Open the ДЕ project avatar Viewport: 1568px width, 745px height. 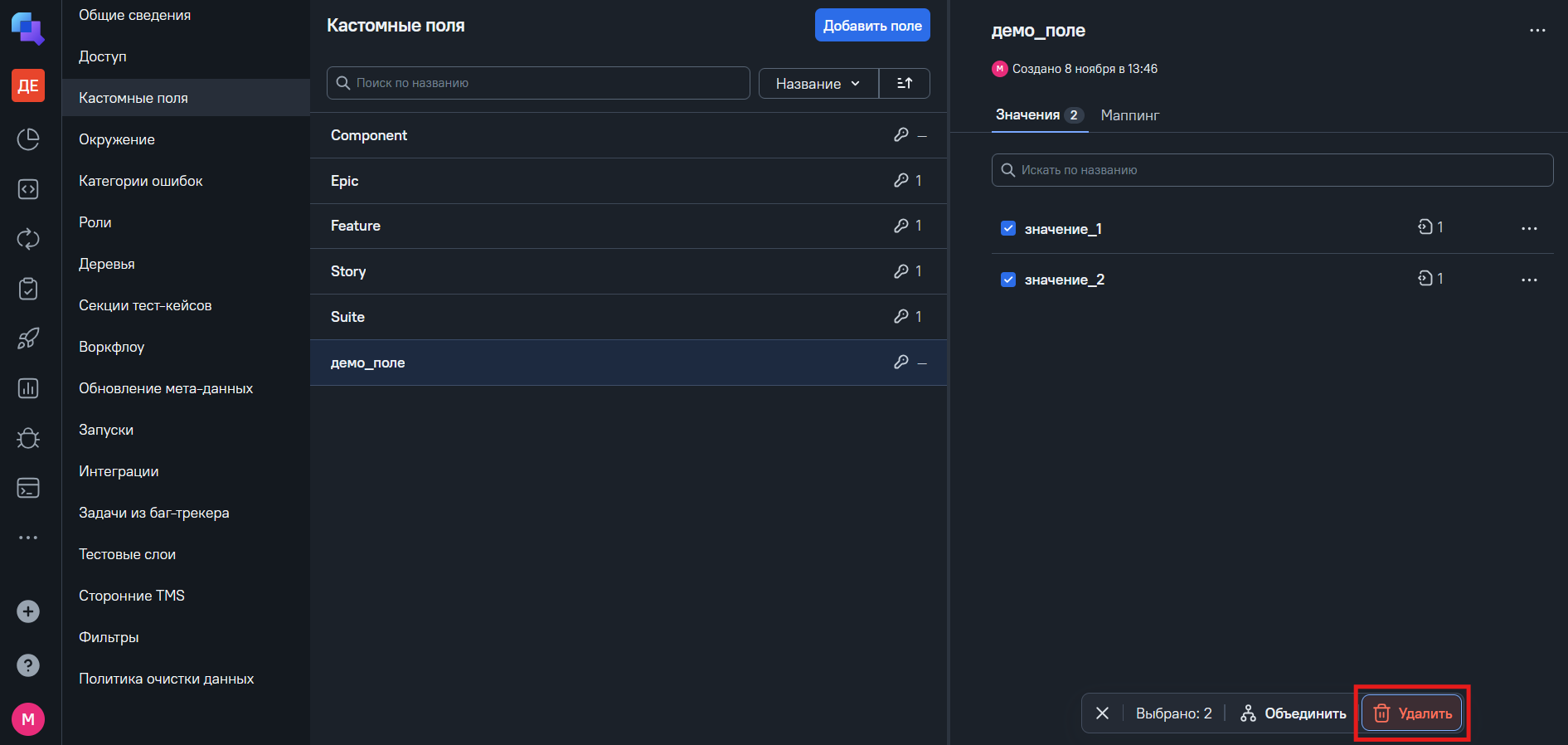click(x=28, y=85)
